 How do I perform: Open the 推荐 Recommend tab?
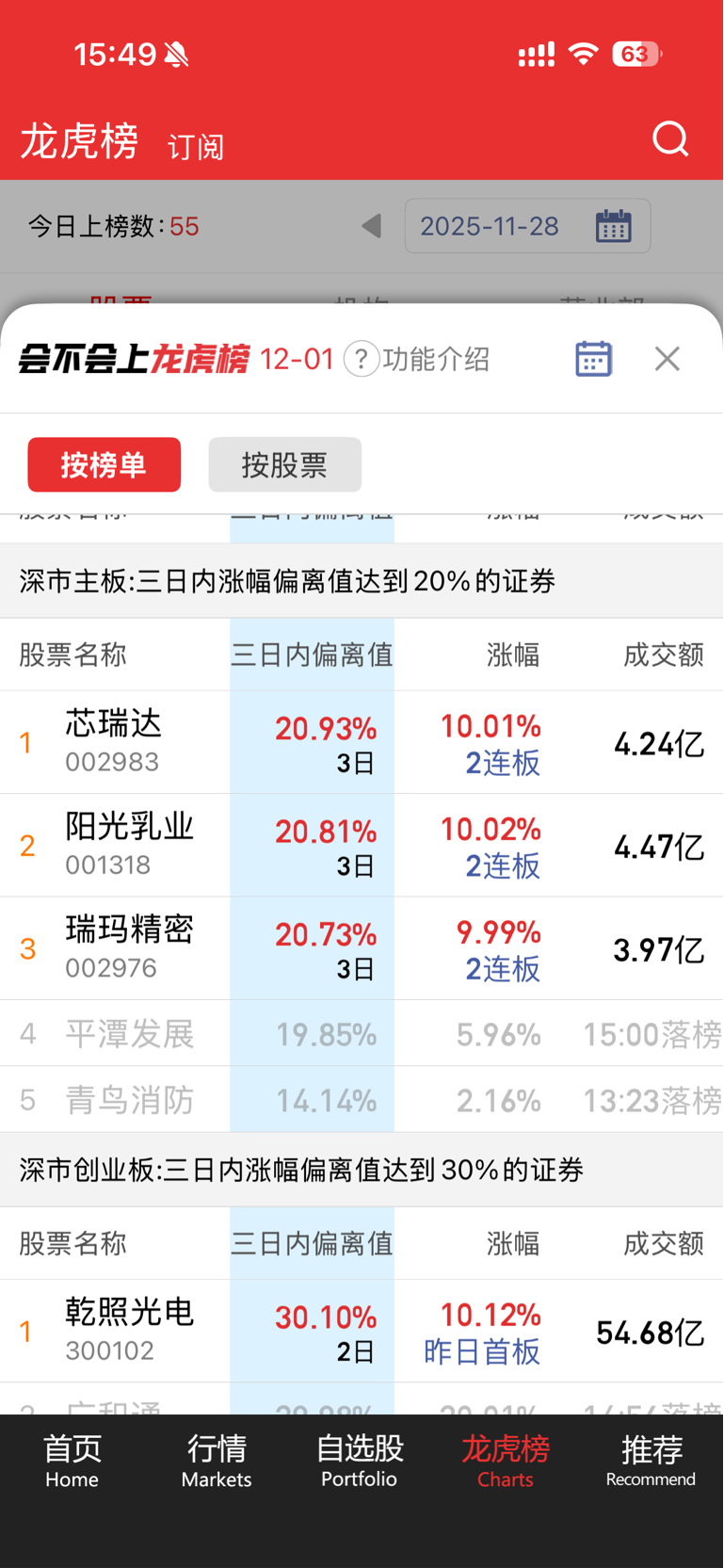(651, 1461)
